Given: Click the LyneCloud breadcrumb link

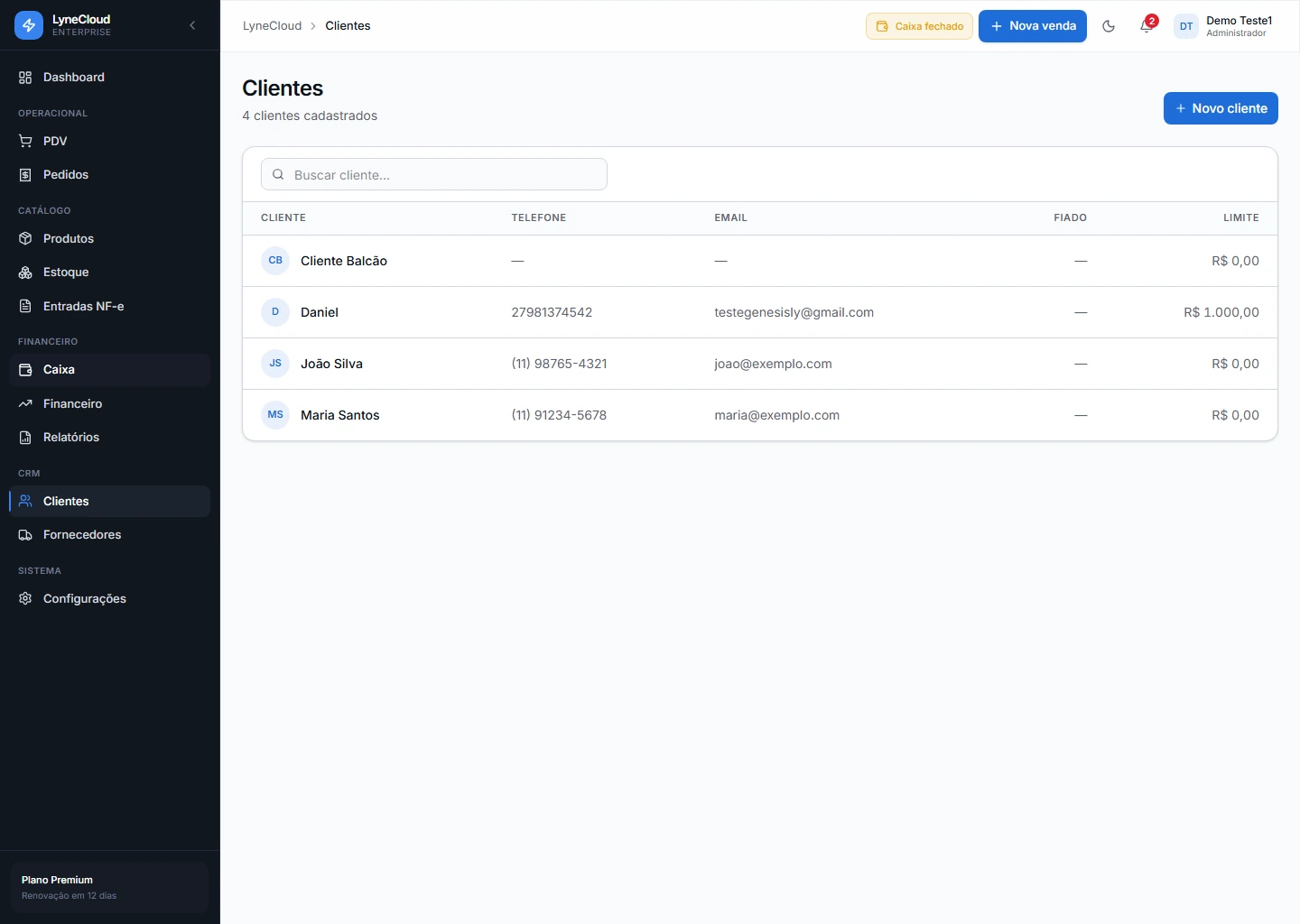Looking at the screenshot, I should [272, 26].
